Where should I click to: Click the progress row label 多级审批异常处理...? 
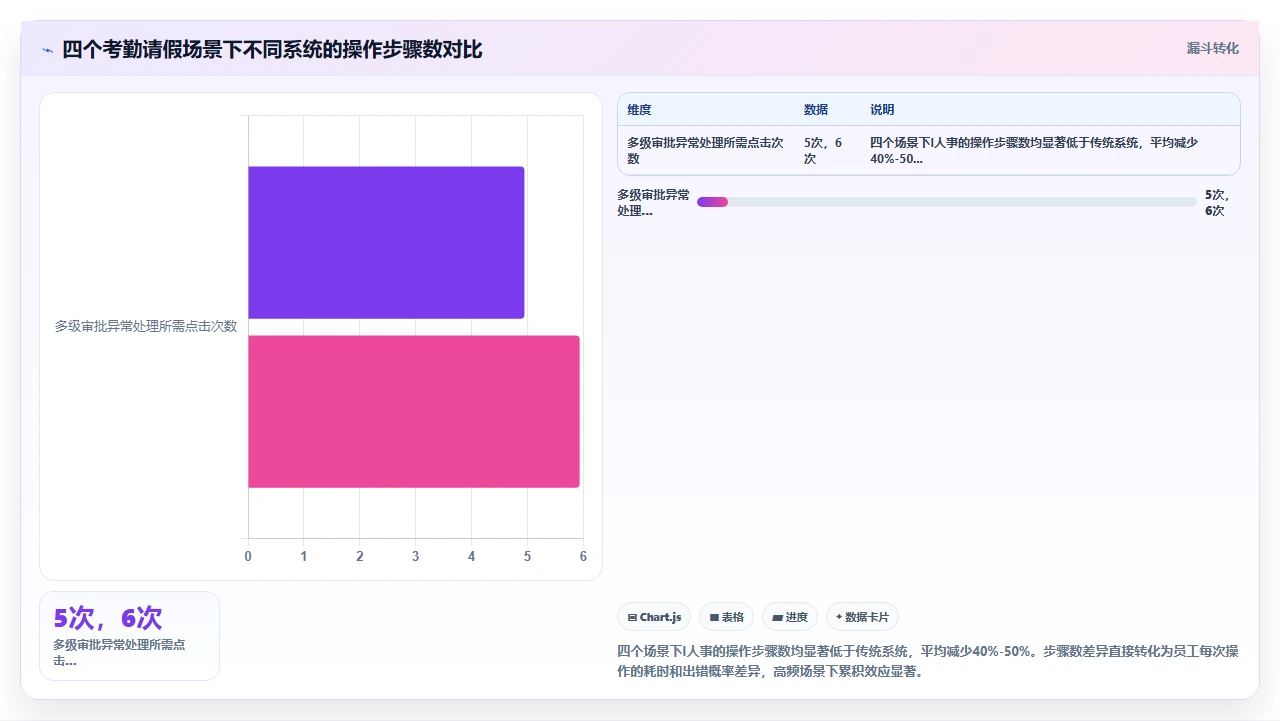[x=653, y=202]
